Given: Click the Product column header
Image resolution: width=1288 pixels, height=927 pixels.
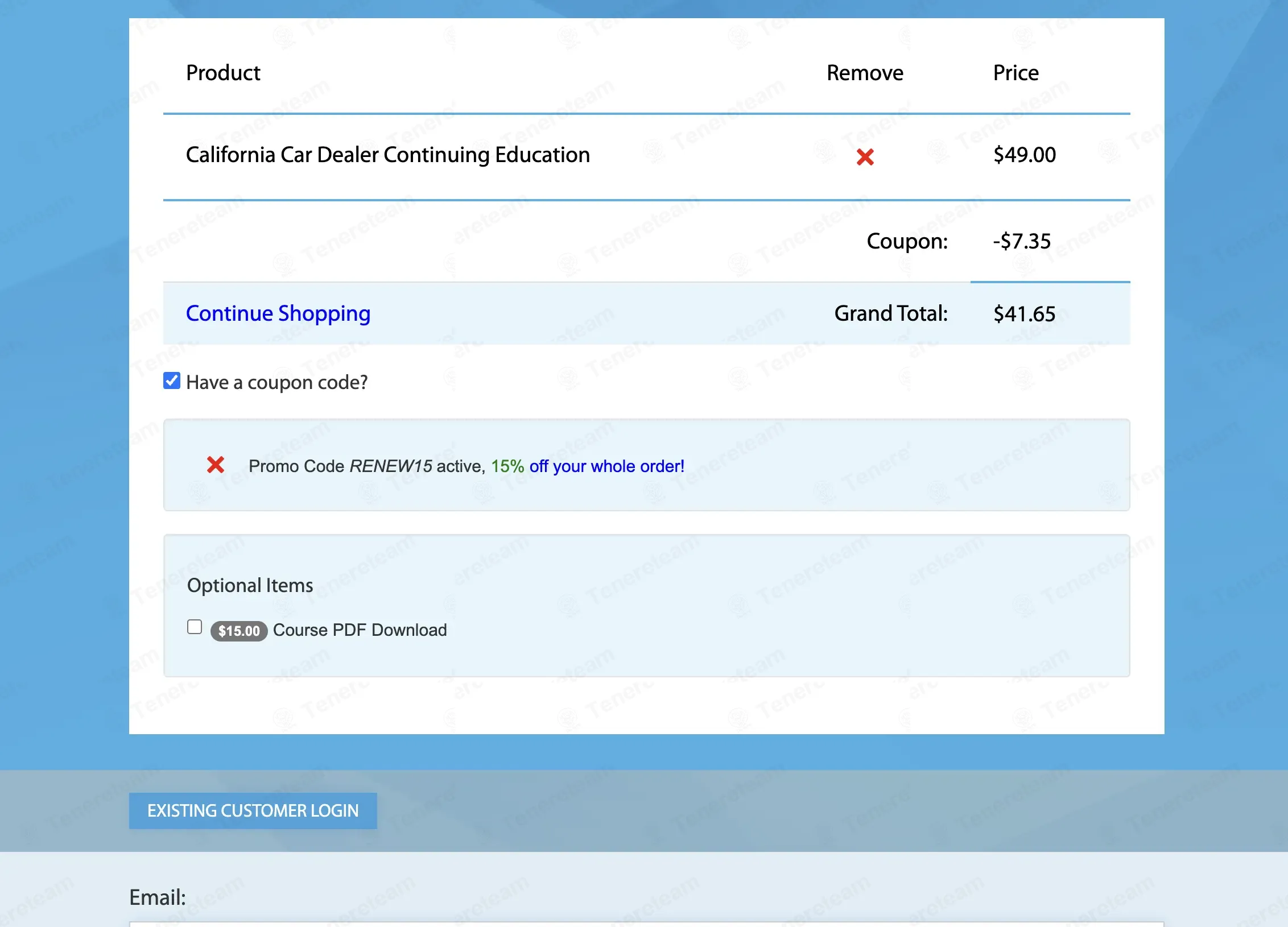Looking at the screenshot, I should coord(223,73).
